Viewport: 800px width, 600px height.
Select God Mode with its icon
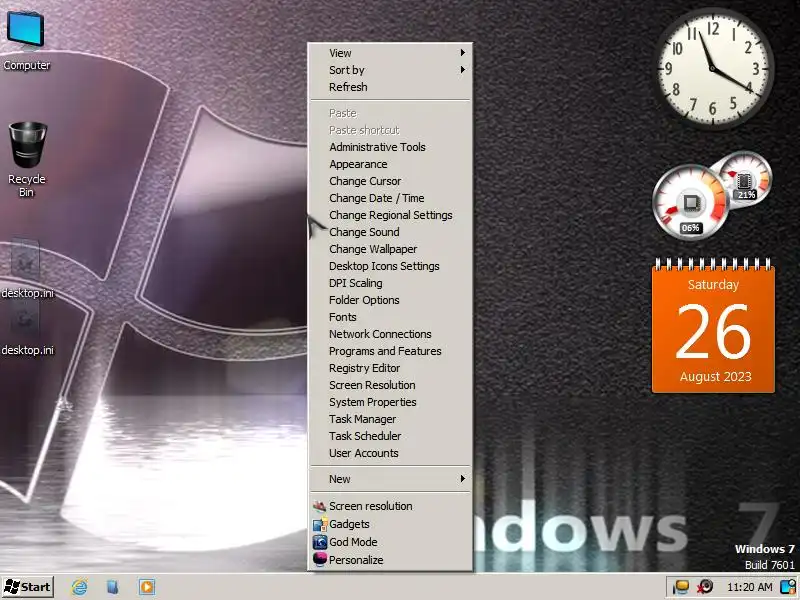[391, 542]
